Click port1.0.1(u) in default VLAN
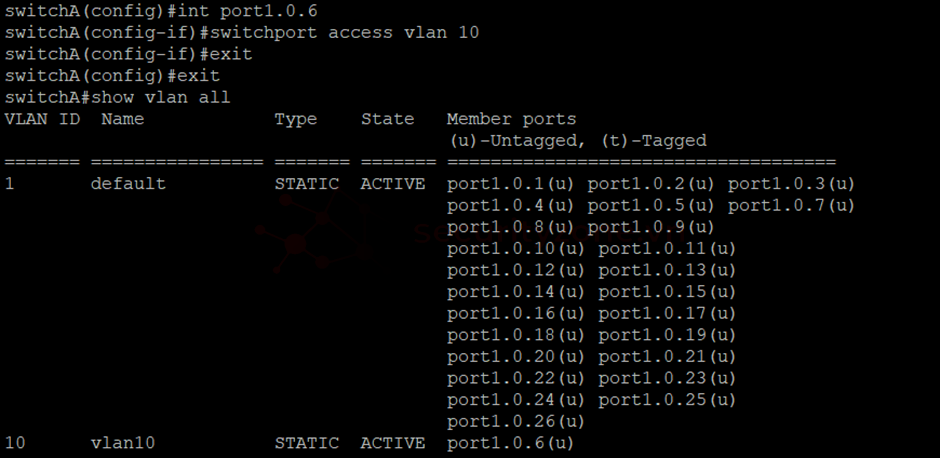Screen dimensions: 940x458 [x=510, y=184]
